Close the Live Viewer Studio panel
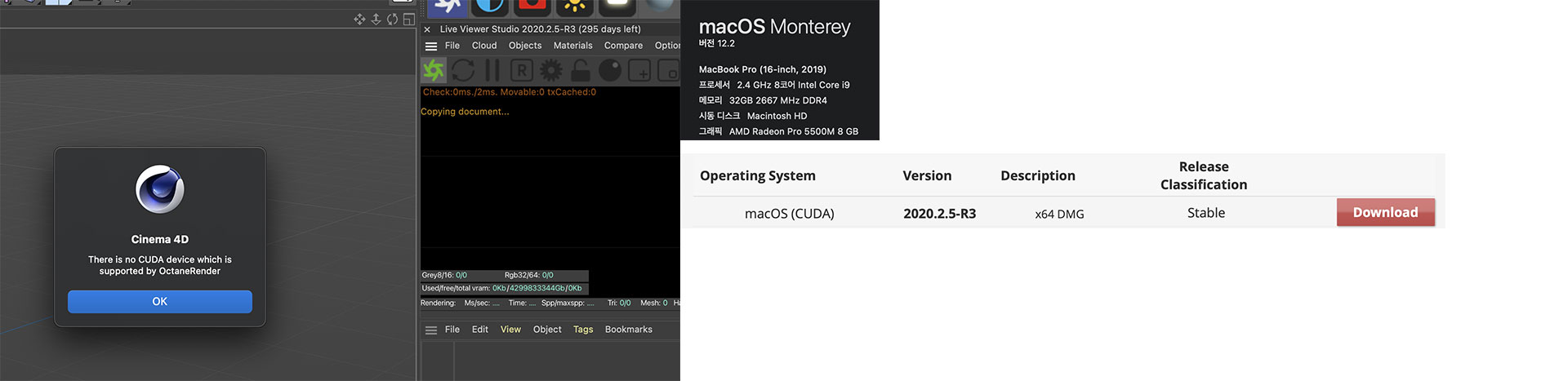 pos(427,29)
